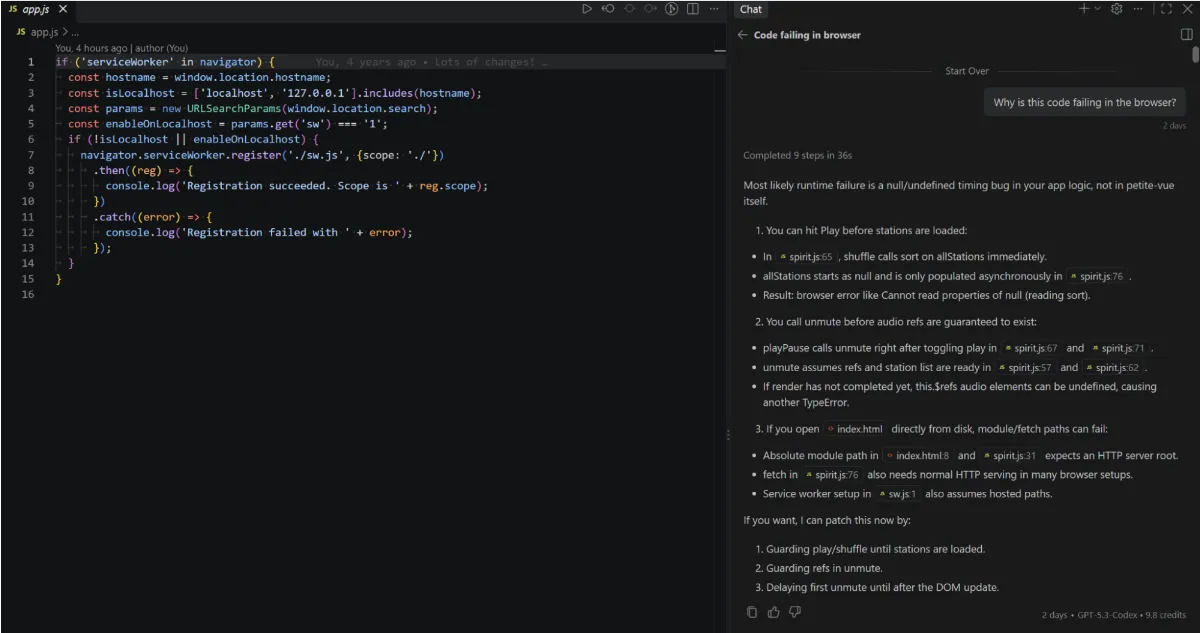
Task: Place cursor on line 7 register call
Action: click(x=262, y=155)
